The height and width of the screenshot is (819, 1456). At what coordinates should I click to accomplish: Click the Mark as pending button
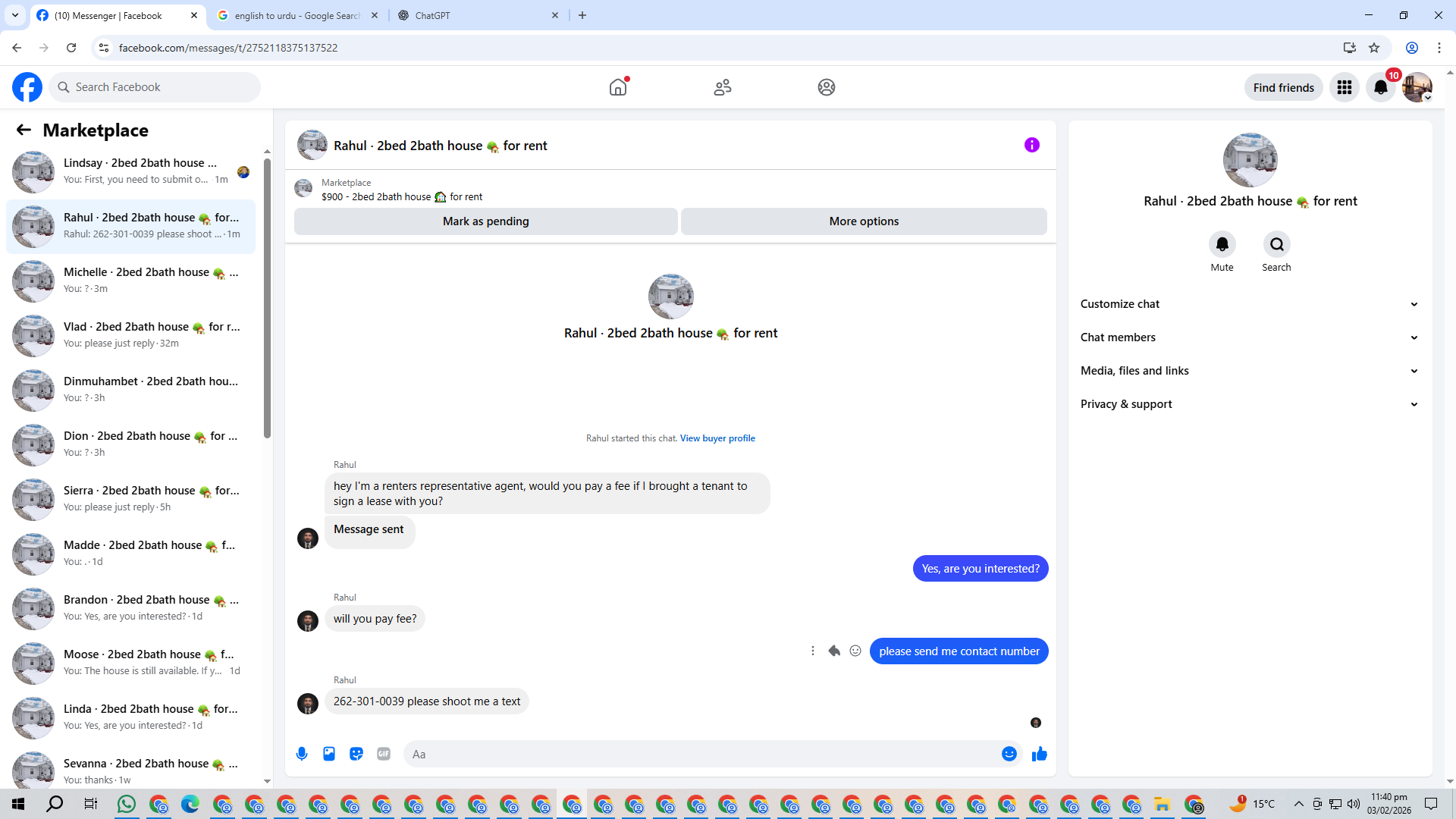point(485,221)
